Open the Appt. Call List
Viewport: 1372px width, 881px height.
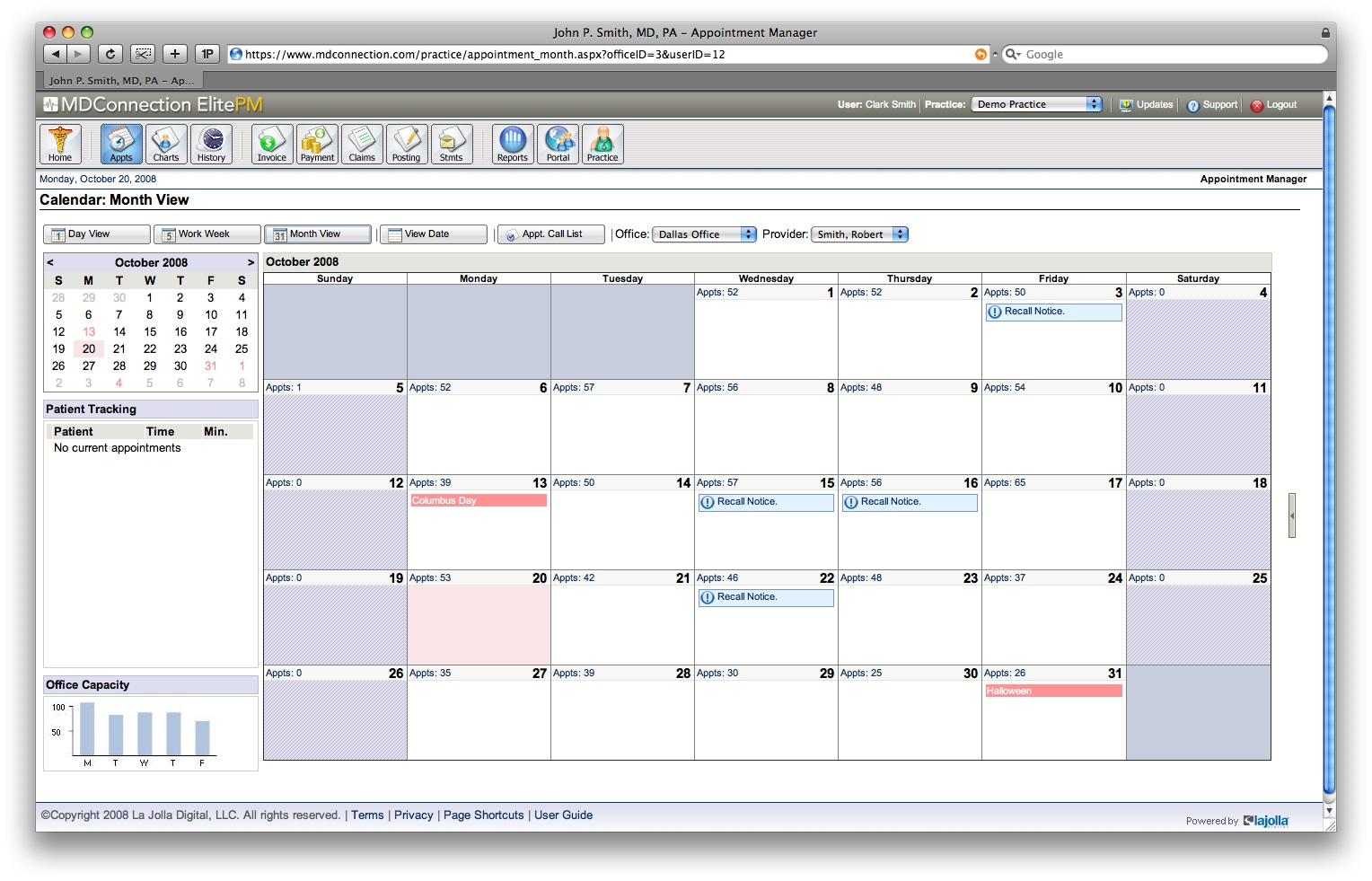point(551,234)
